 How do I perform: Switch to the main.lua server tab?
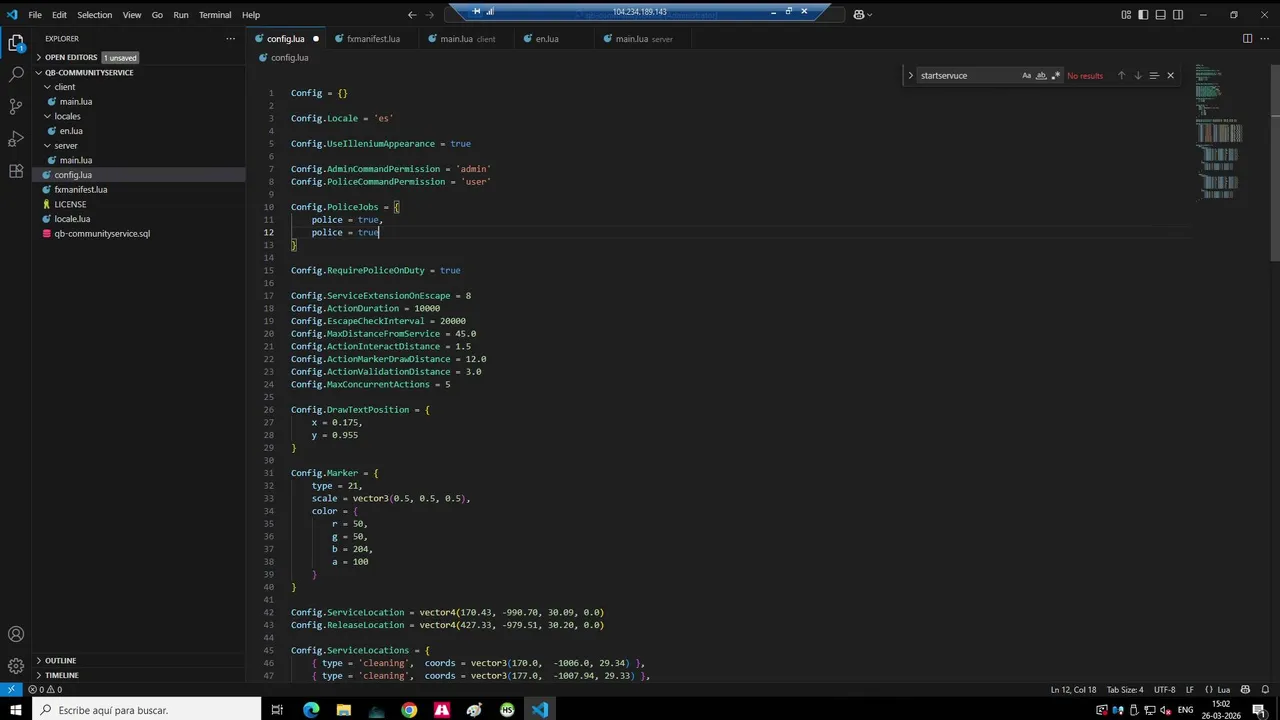pyautogui.click(x=641, y=39)
